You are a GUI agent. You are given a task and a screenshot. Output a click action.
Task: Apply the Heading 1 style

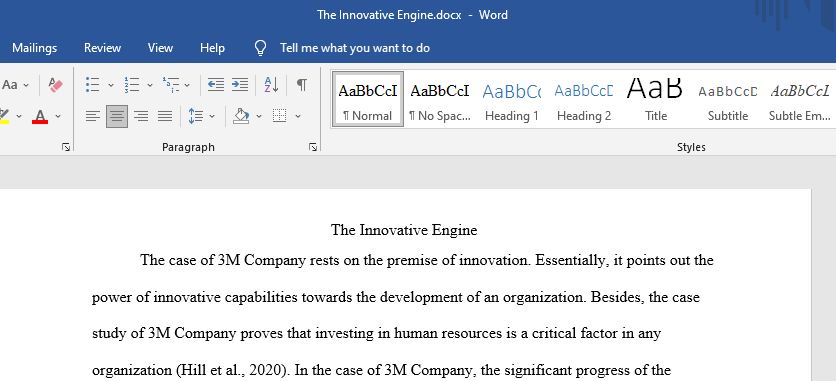(x=512, y=100)
